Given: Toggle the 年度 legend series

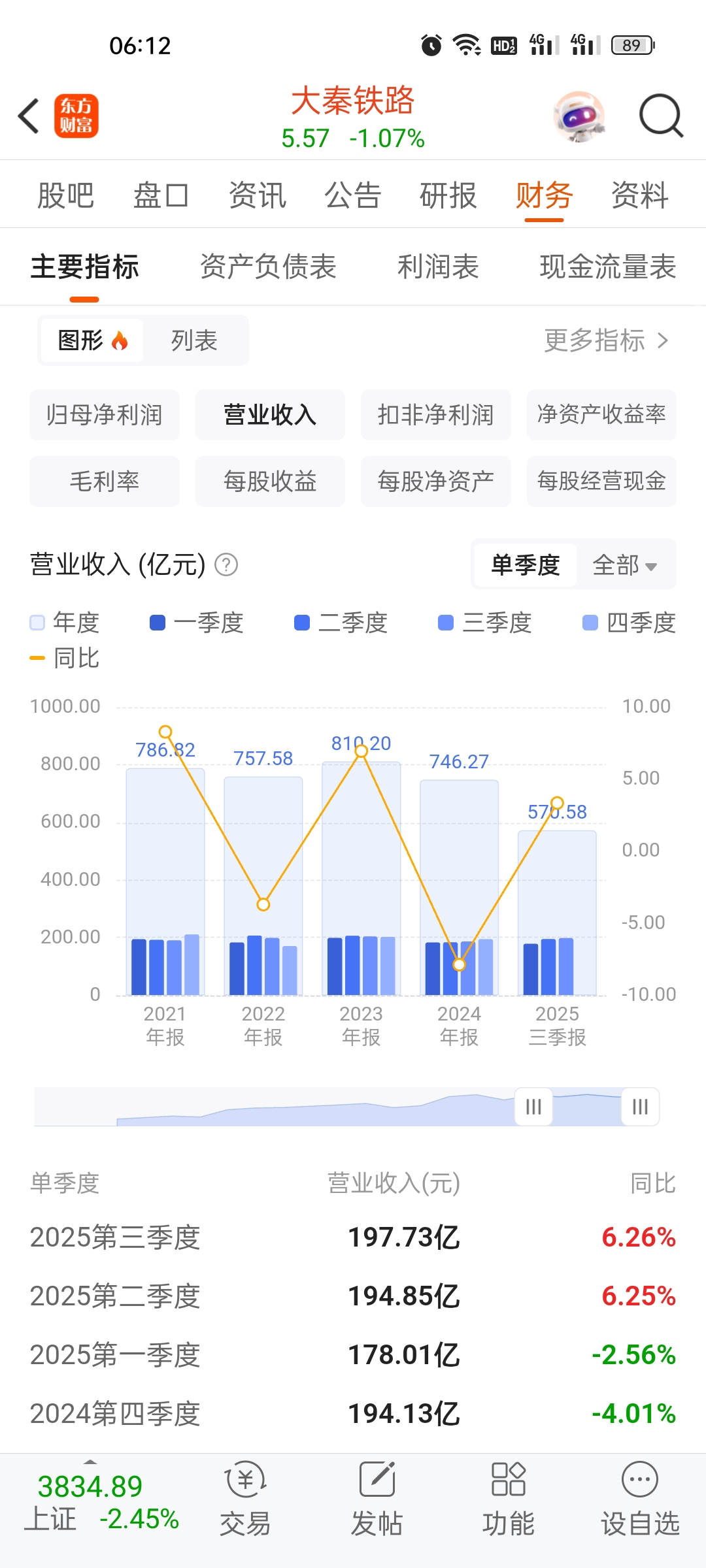Looking at the screenshot, I should click(65, 623).
